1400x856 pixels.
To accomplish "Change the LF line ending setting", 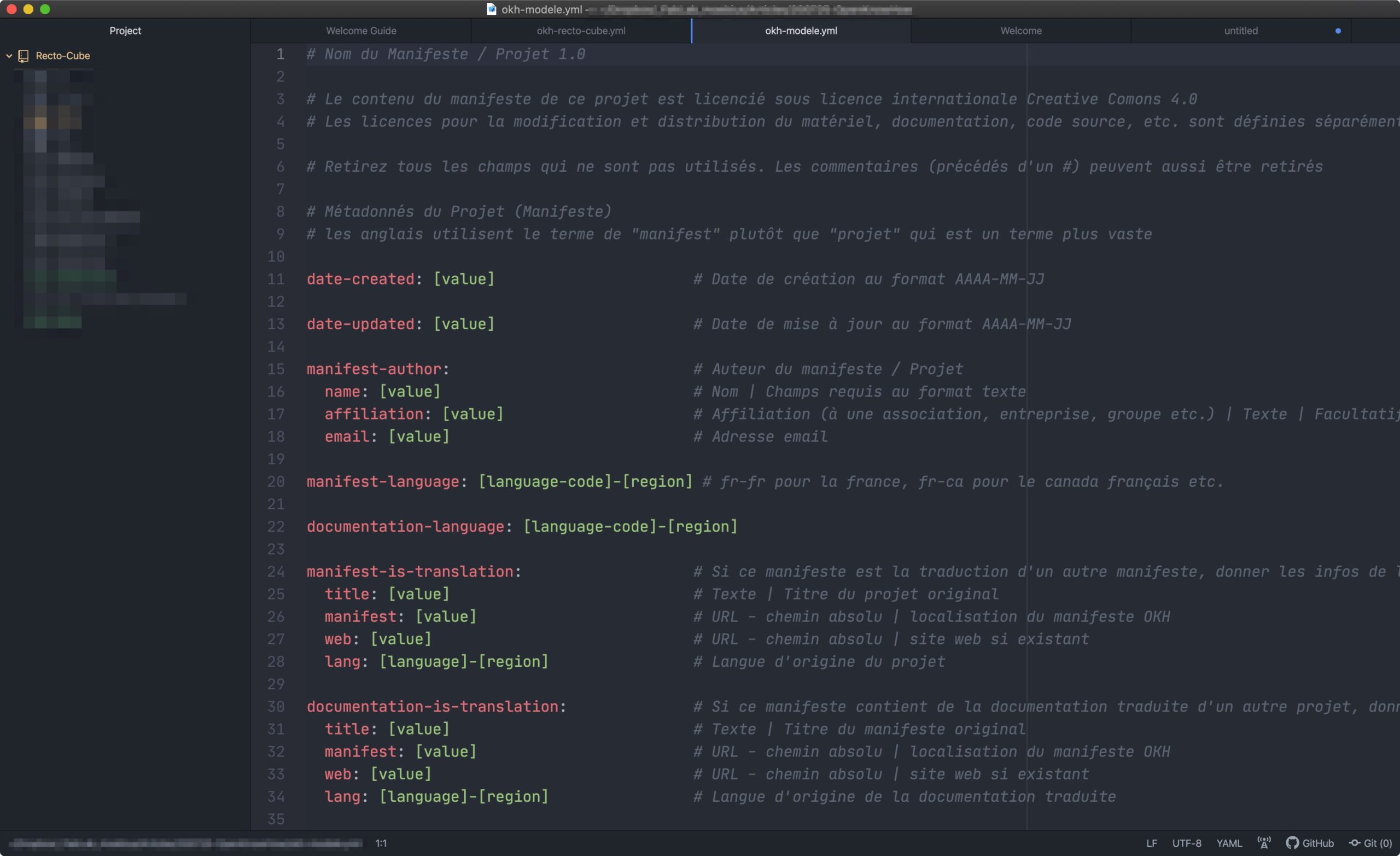I will pyautogui.click(x=1151, y=843).
